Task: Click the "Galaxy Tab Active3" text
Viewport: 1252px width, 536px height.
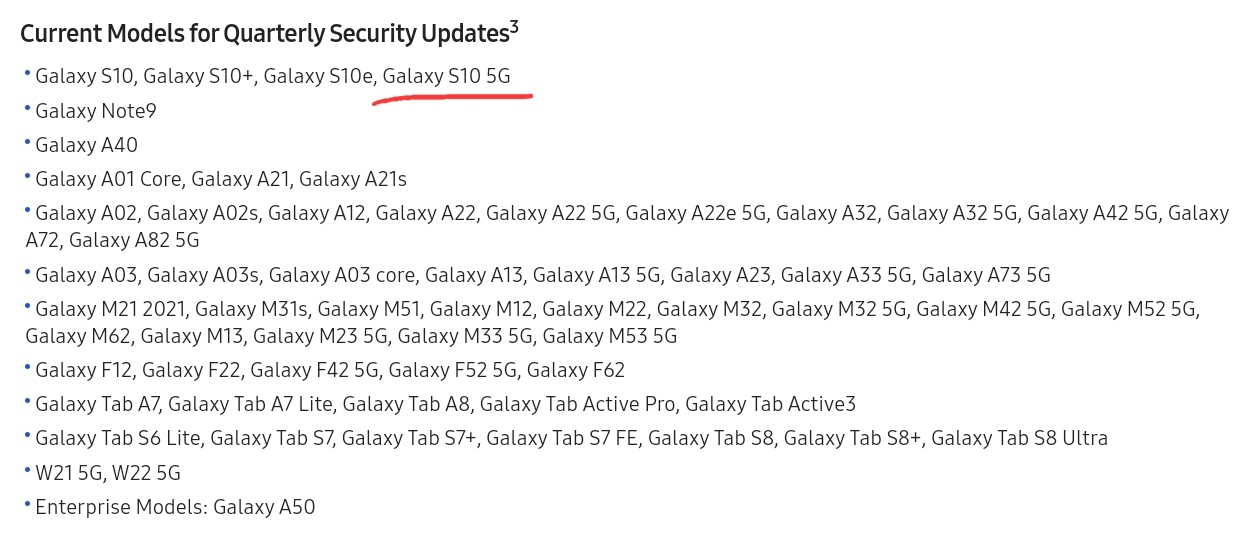Action: (x=770, y=405)
